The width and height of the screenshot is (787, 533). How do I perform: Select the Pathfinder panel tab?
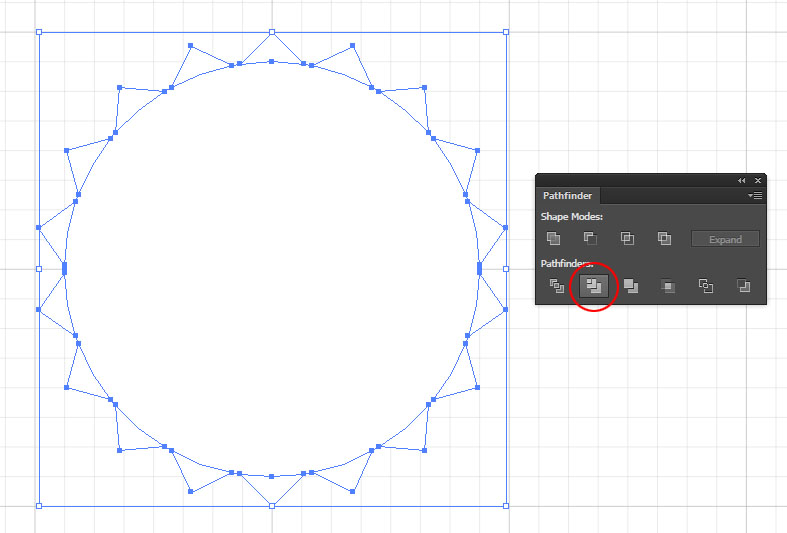click(567, 196)
